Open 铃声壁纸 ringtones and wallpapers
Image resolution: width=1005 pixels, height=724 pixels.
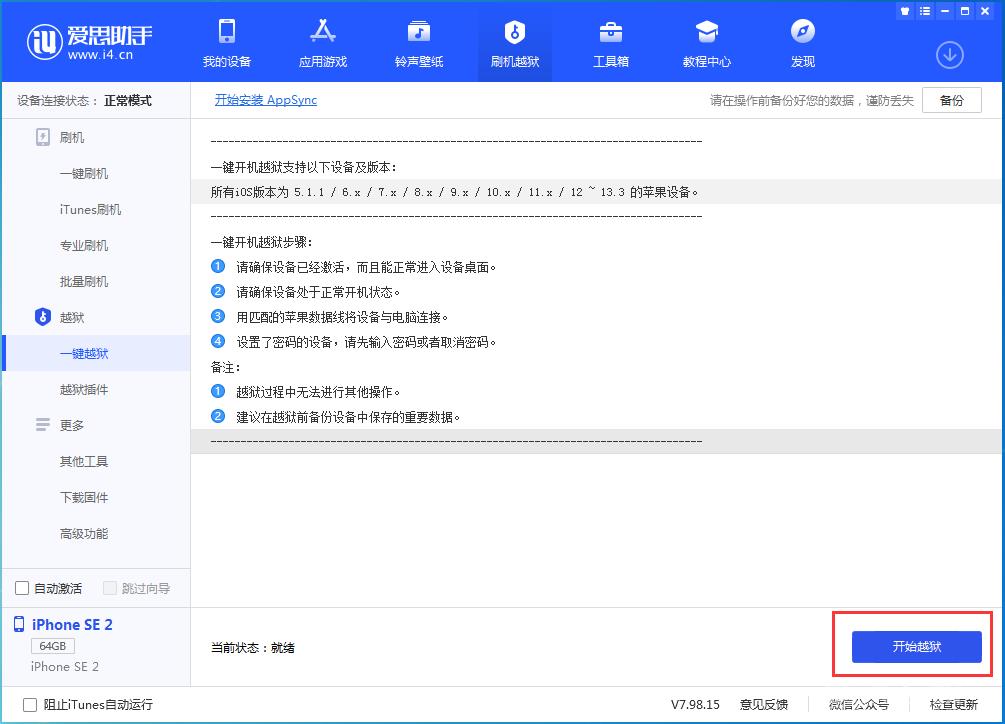click(x=418, y=42)
